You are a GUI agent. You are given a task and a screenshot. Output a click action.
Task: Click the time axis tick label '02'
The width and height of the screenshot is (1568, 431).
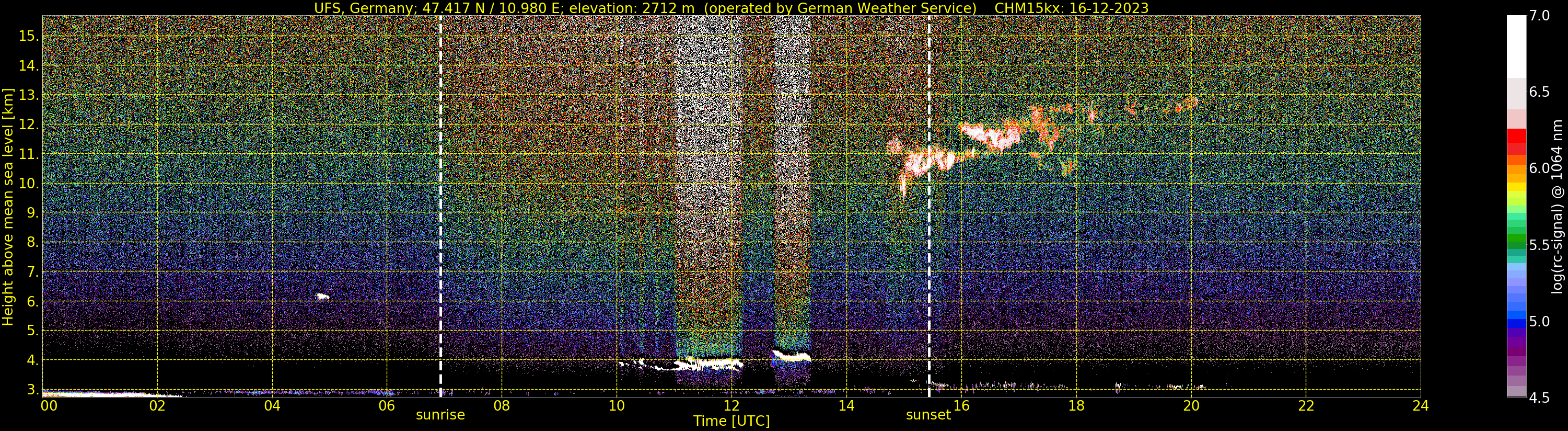(157, 405)
